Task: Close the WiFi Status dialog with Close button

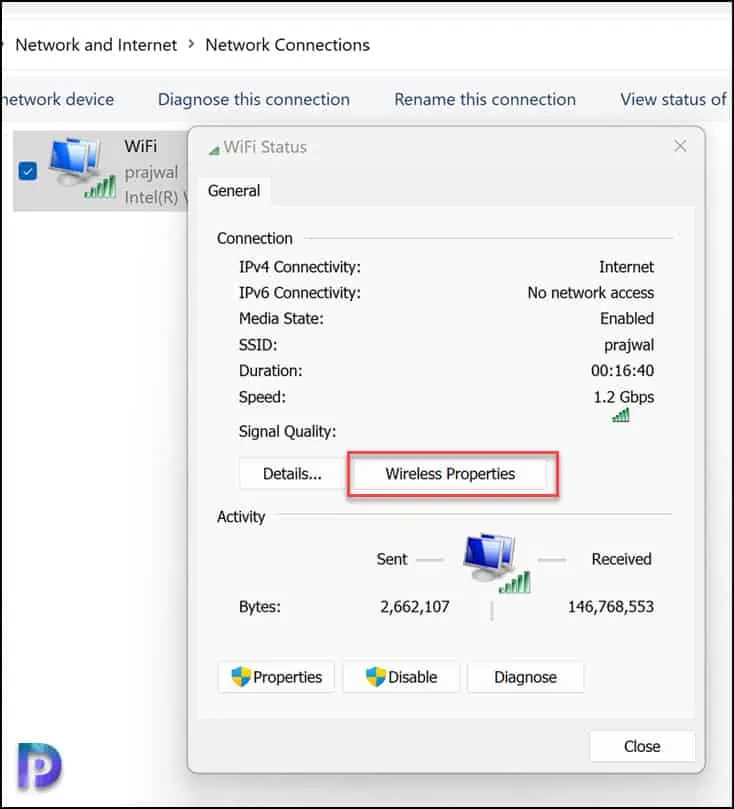Action: (x=642, y=746)
